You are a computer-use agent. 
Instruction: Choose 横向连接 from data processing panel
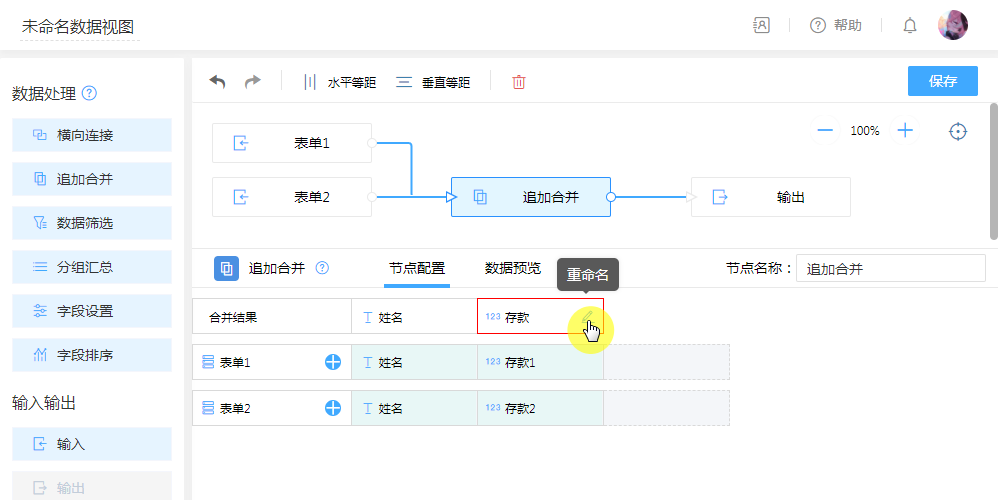pos(92,136)
